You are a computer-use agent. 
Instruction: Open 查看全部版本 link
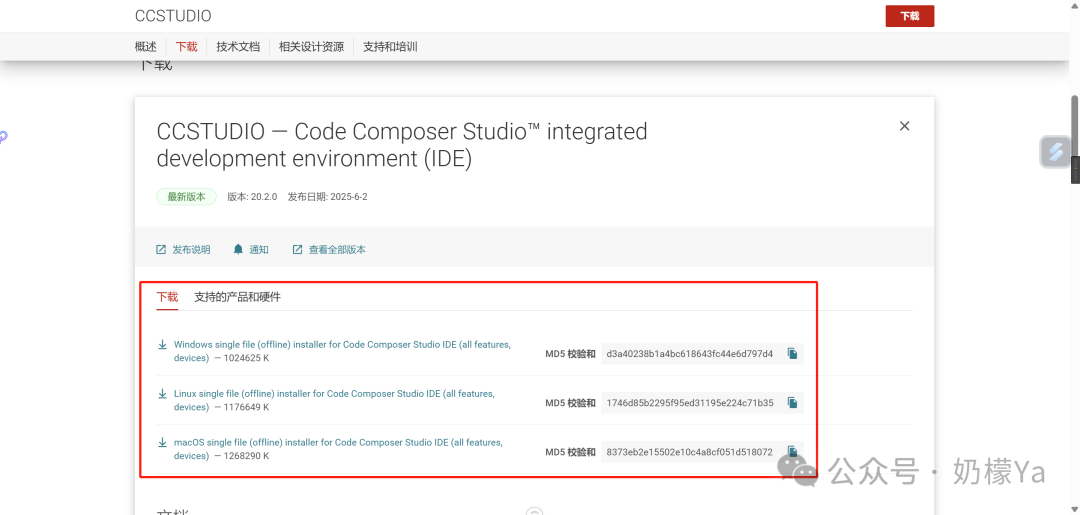(337, 250)
